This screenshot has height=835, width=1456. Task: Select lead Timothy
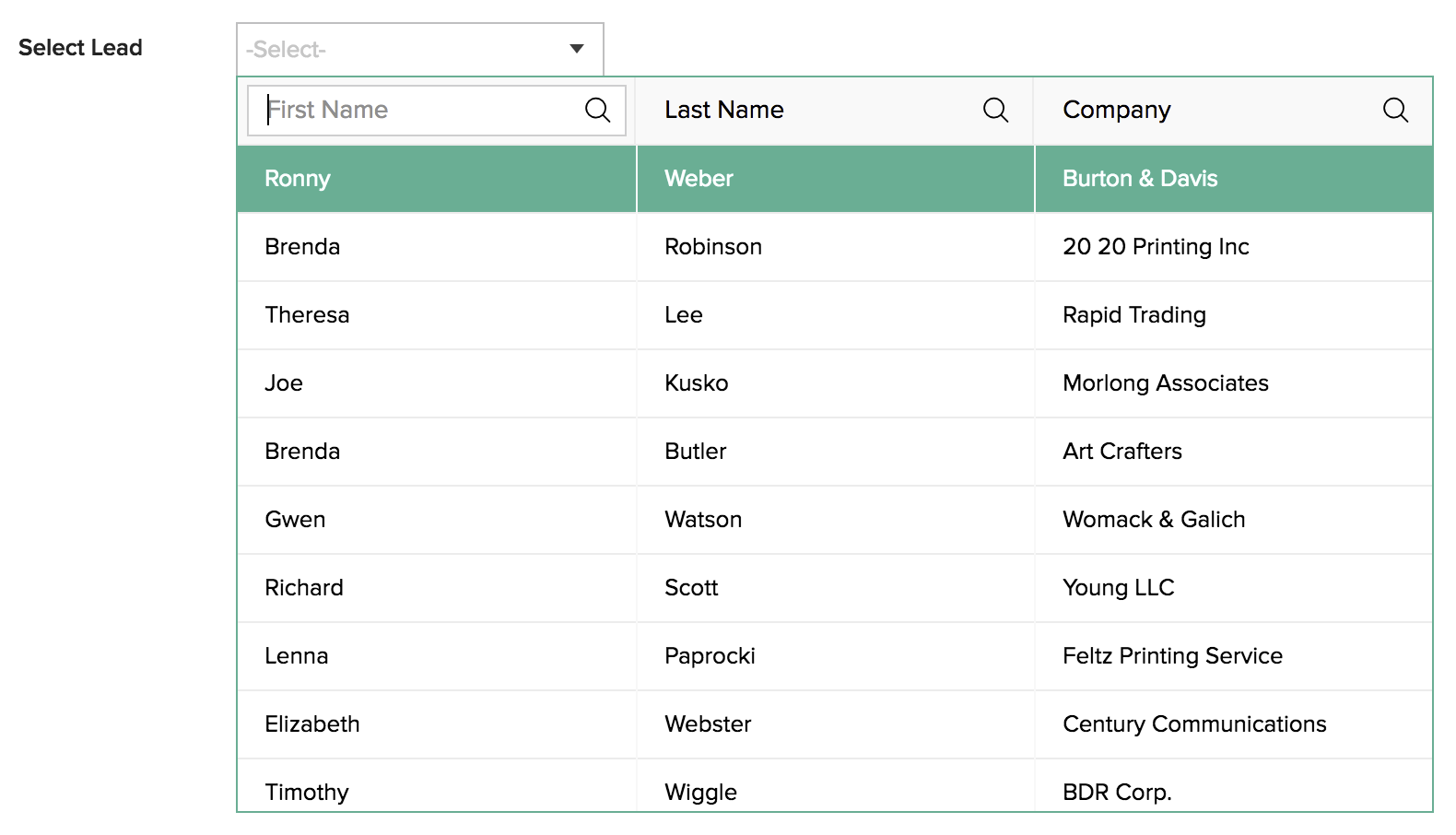pos(307,793)
